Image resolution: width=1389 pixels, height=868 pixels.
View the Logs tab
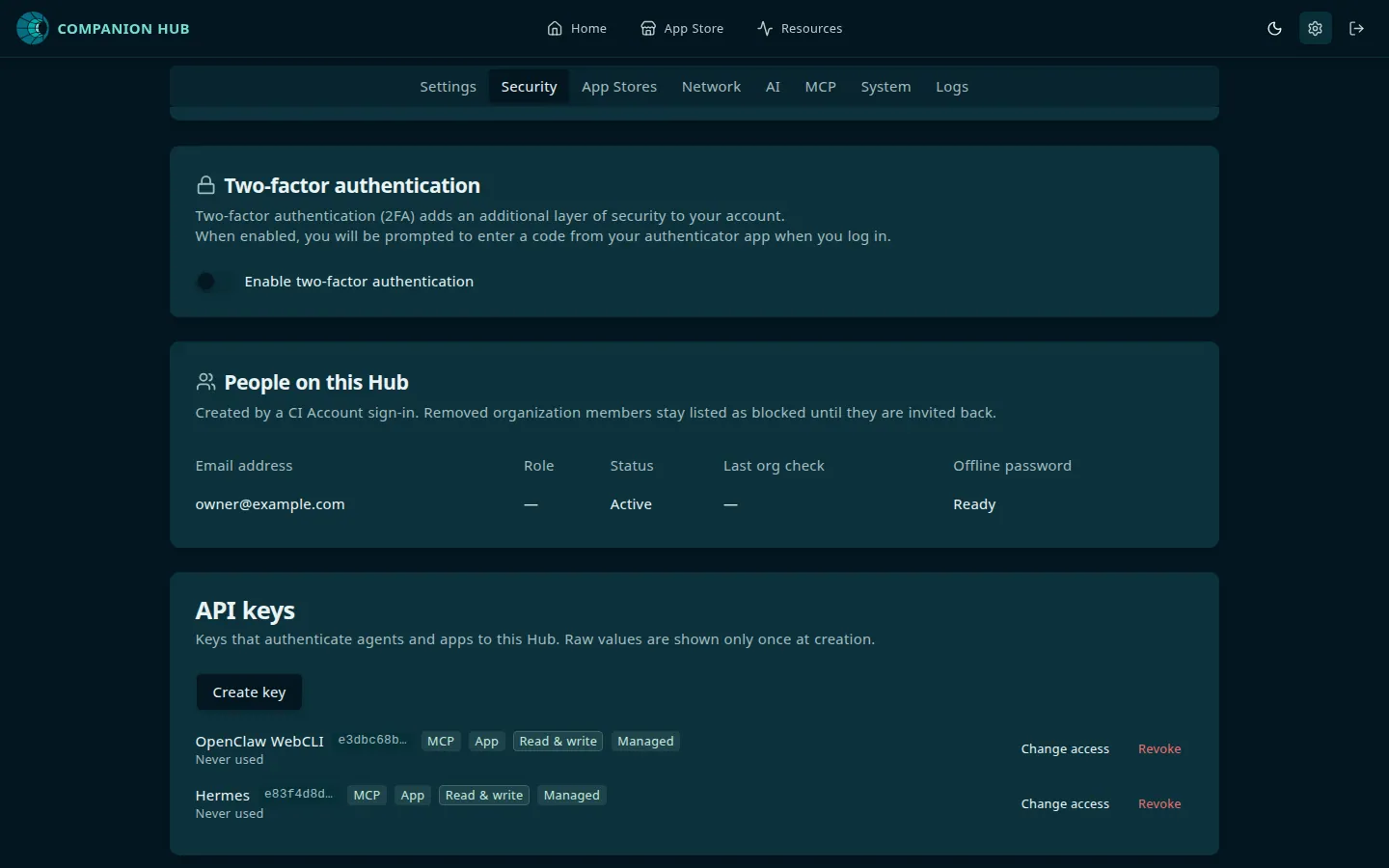click(x=952, y=87)
